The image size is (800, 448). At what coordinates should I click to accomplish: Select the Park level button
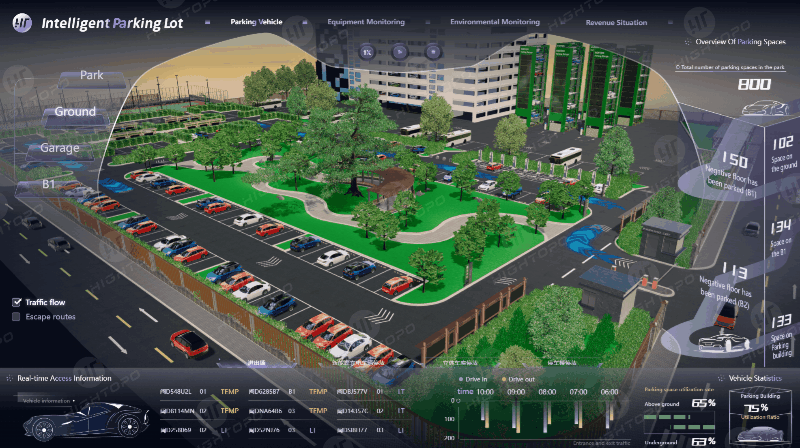[92, 77]
